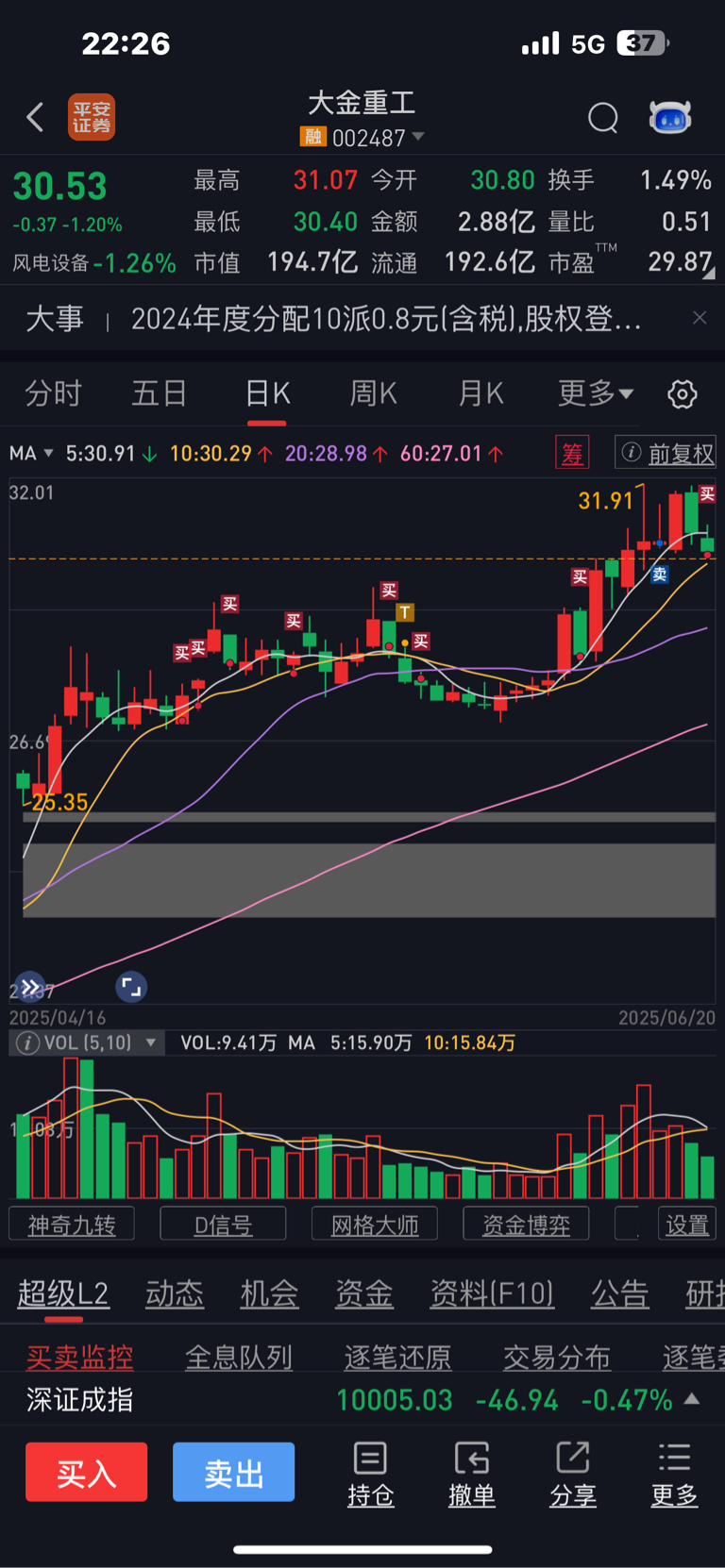Tap the 31.91 high price label

click(x=605, y=500)
